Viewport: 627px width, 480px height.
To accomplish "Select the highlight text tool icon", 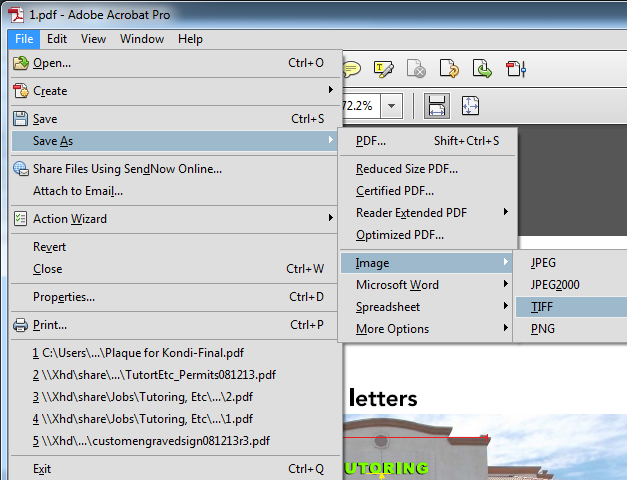I will coord(383,69).
